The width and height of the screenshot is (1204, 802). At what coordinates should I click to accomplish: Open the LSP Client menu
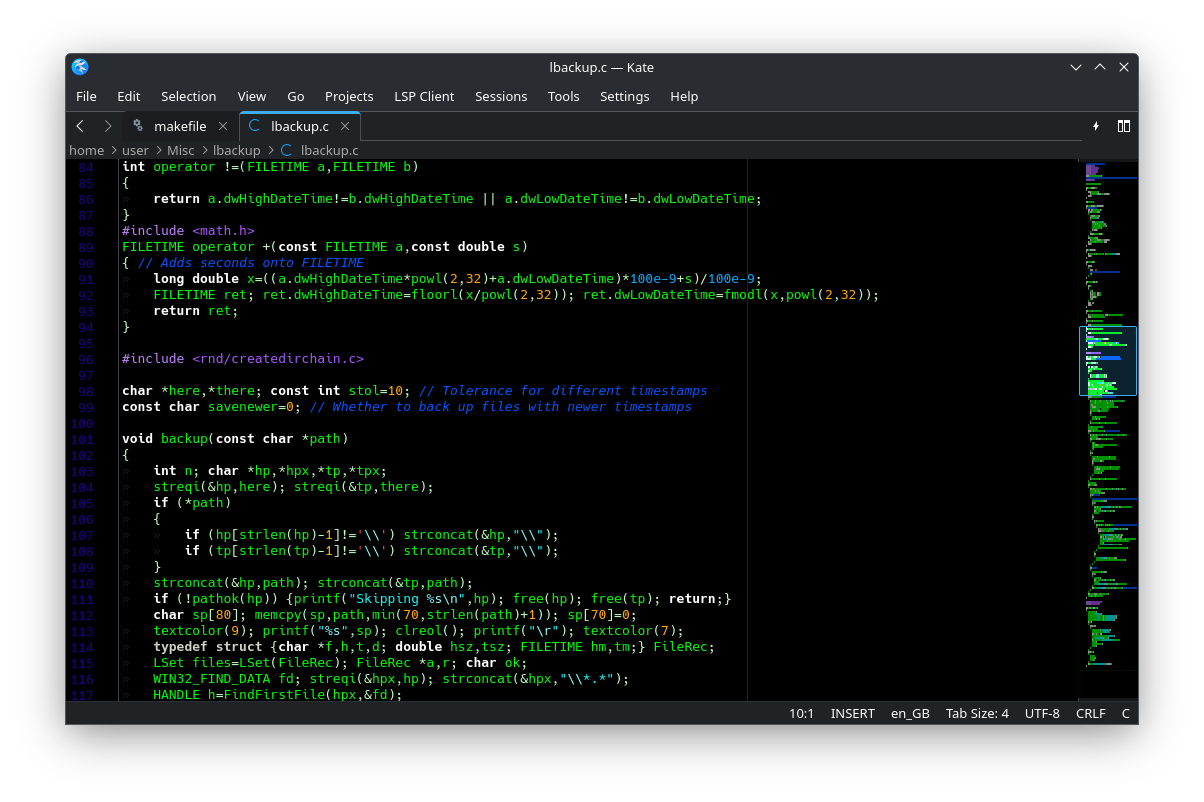pos(424,96)
